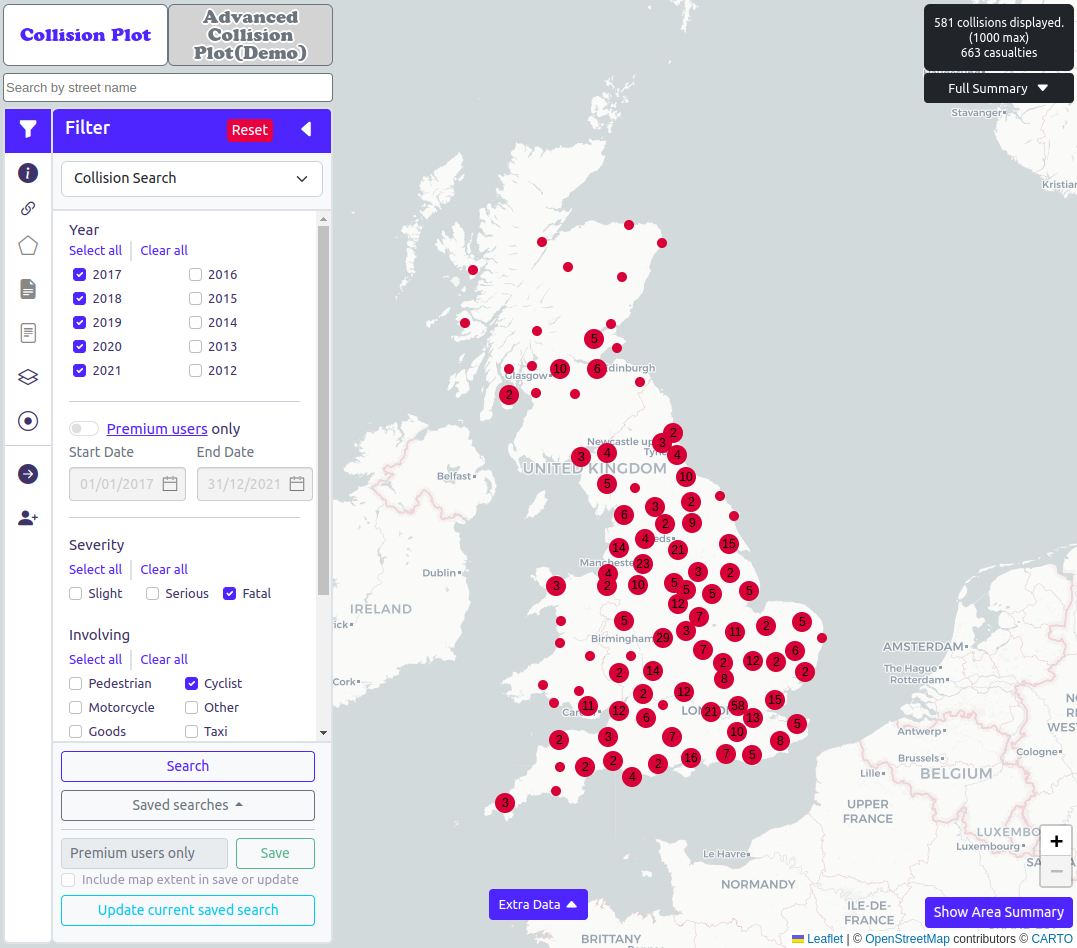Zoom in the map with plus button
Image resolution: width=1077 pixels, height=948 pixels.
click(x=1056, y=841)
